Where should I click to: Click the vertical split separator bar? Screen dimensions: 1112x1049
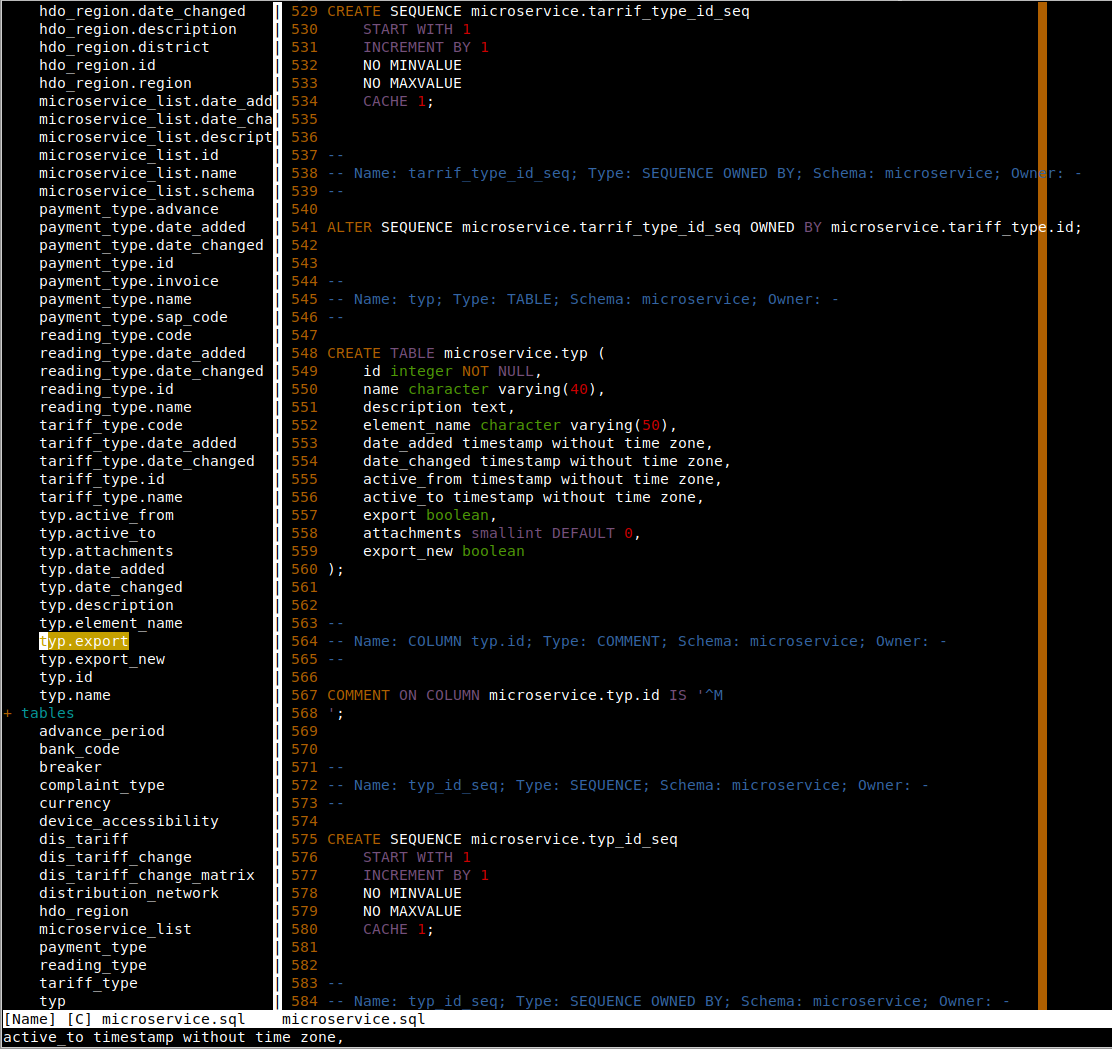click(x=276, y=500)
